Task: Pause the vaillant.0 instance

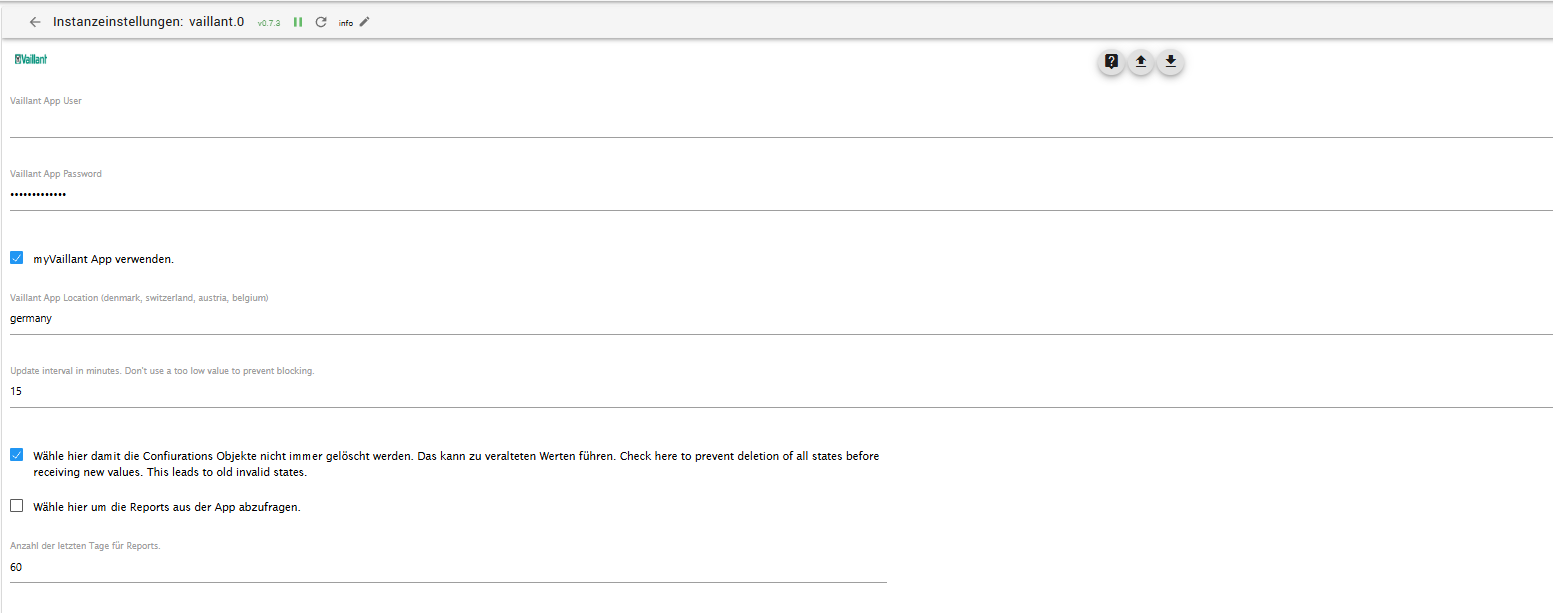Action: pos(298,22)
